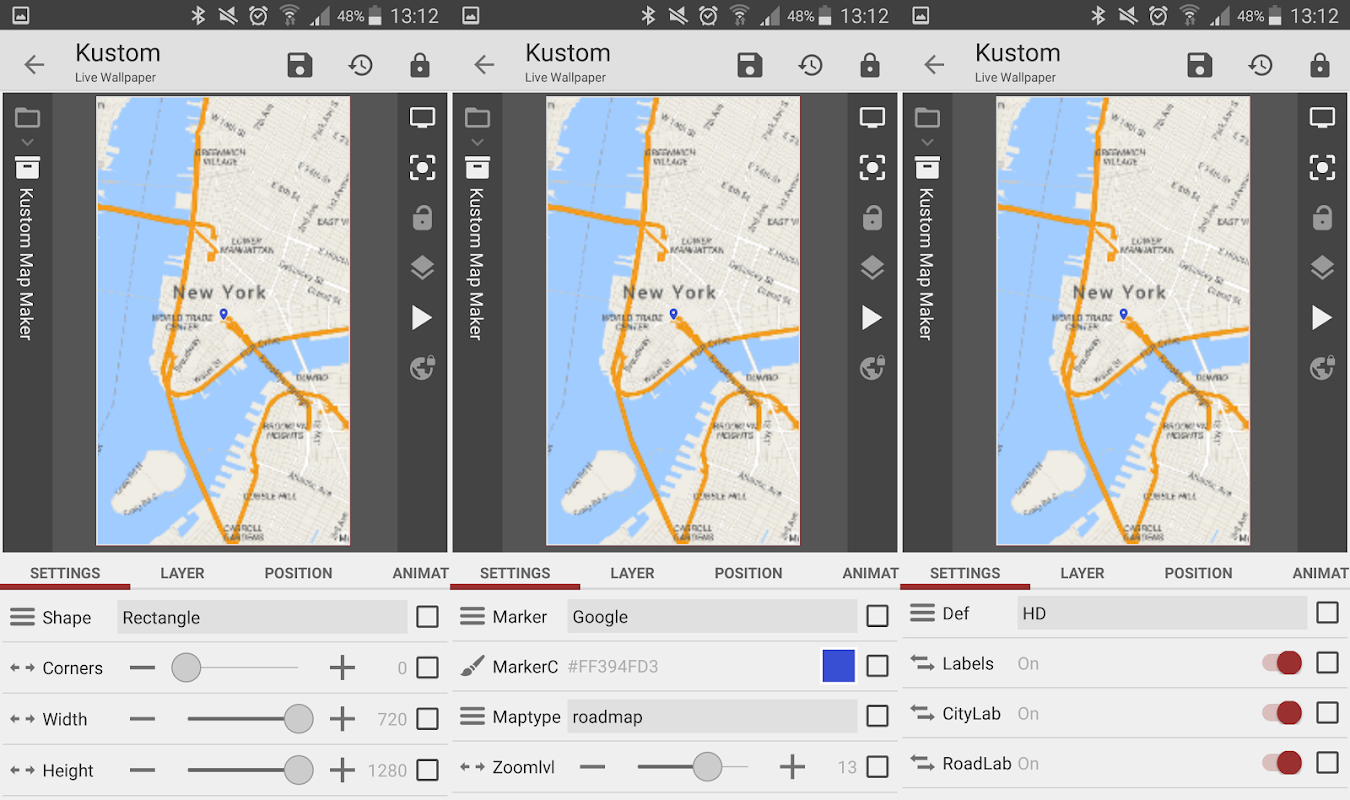Open the POSITION tab on the Shape settings screen
The width and height of the screenshot is (1350, 800).
click(x=298, y=573)
